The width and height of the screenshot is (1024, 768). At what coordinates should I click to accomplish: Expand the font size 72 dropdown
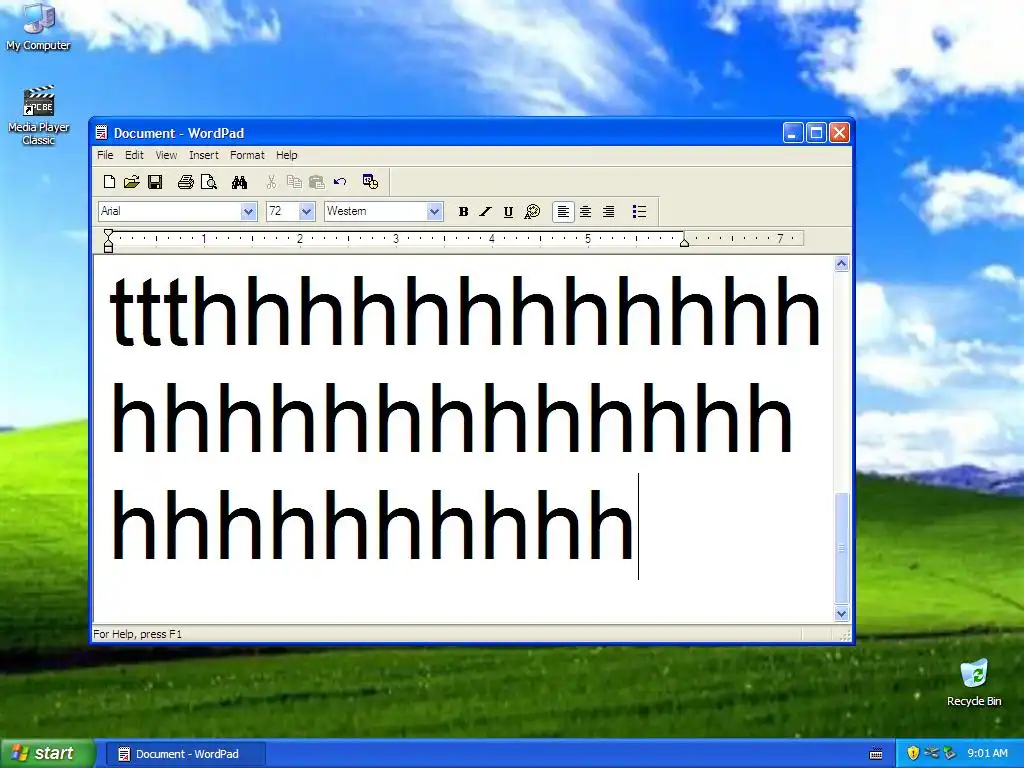pos(306,212)
